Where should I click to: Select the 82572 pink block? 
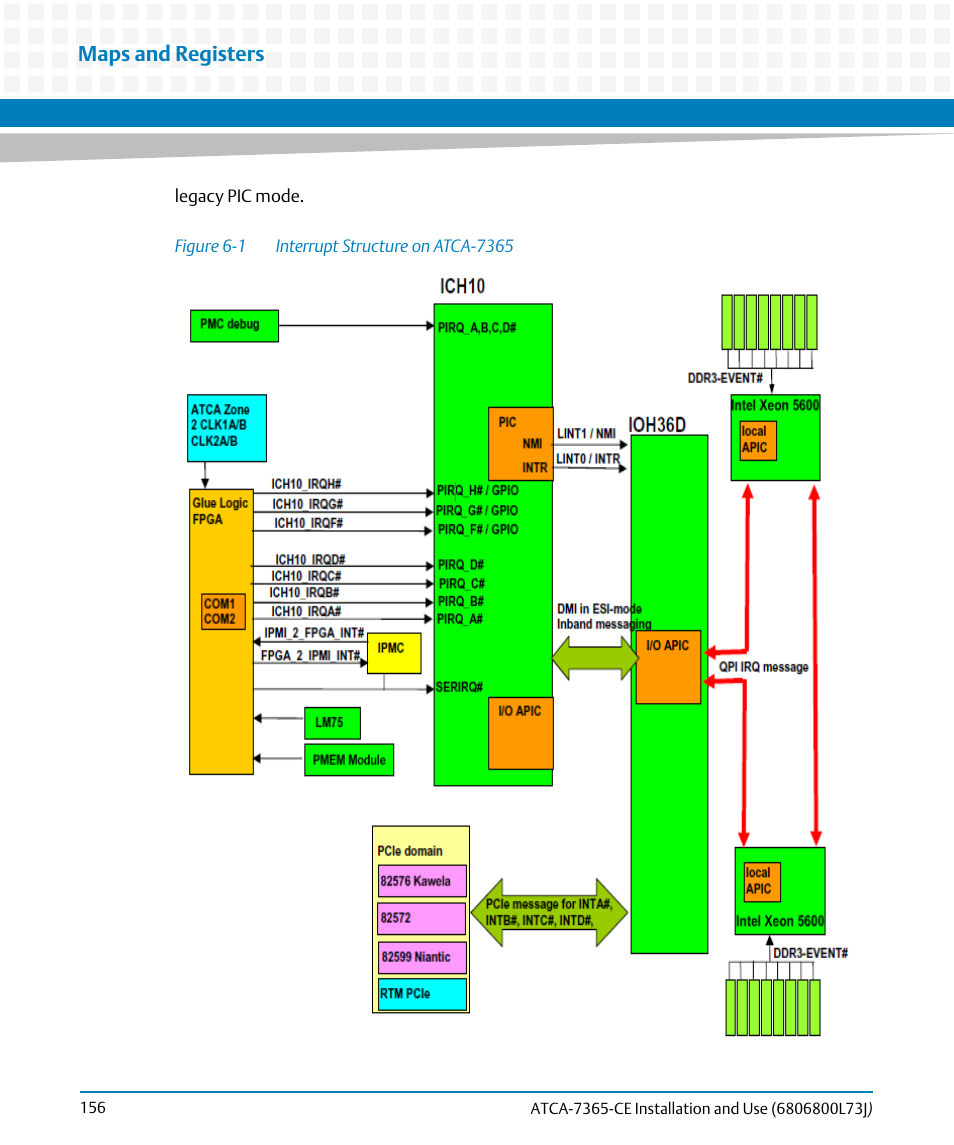[422, 919]
